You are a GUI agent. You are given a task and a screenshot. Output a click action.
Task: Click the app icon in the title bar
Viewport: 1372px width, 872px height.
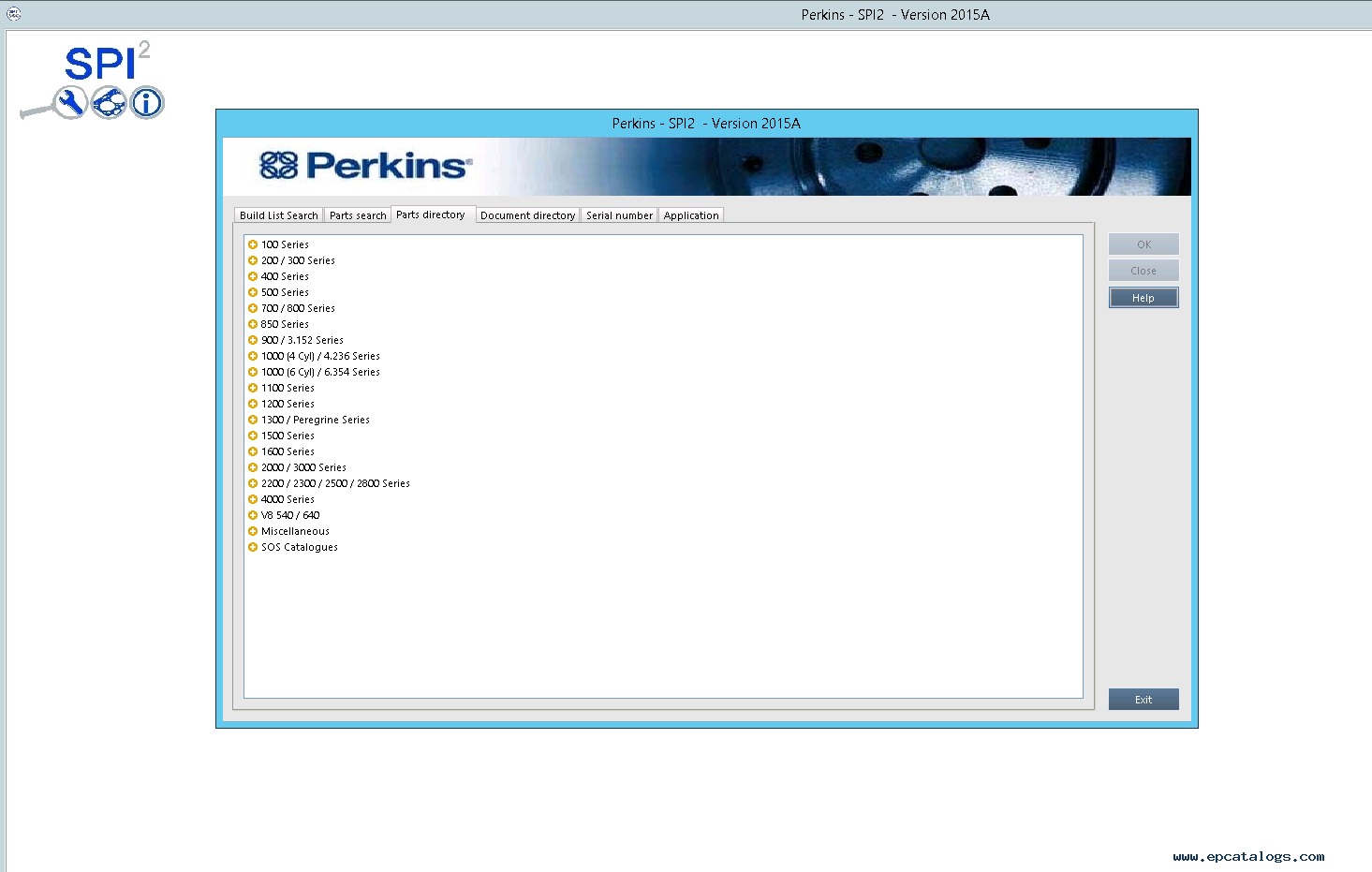13,14
